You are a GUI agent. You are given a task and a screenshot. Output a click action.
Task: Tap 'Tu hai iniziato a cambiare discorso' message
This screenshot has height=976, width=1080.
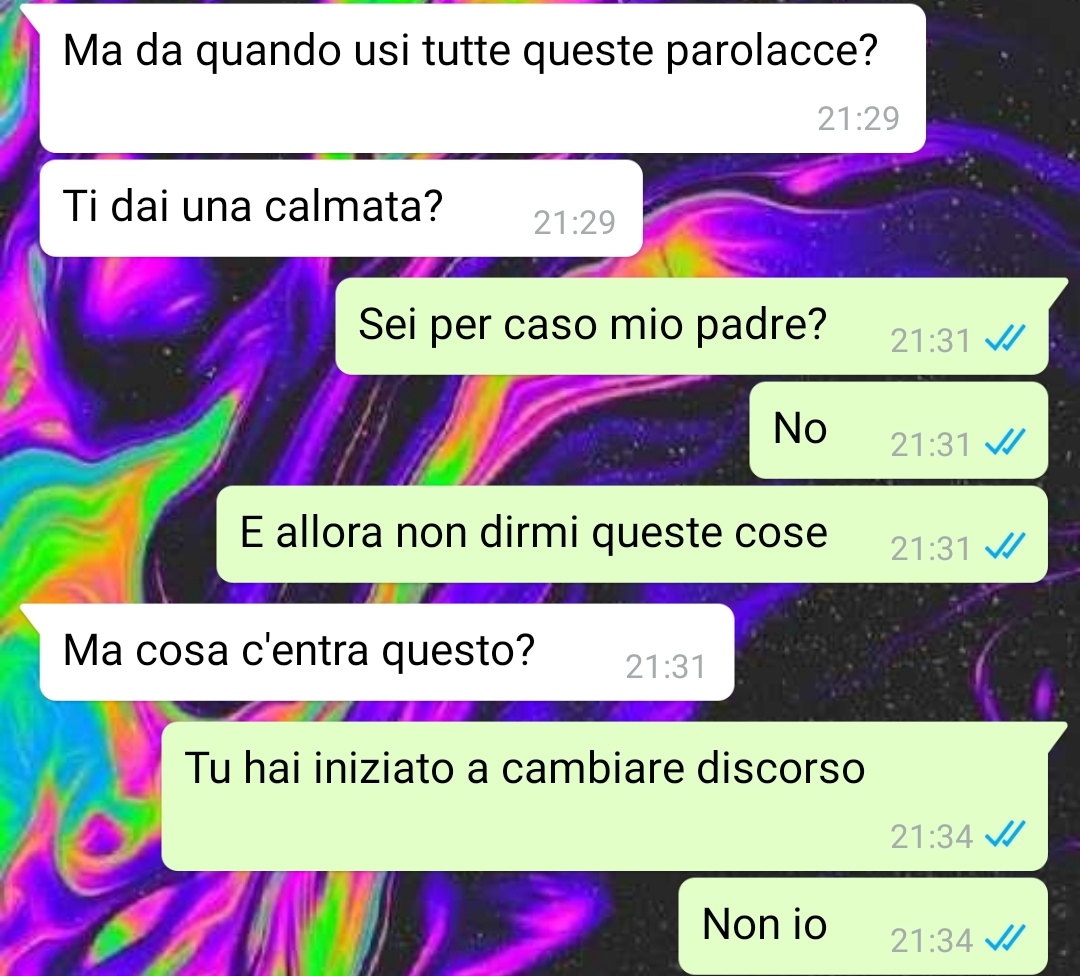(605, 796)
